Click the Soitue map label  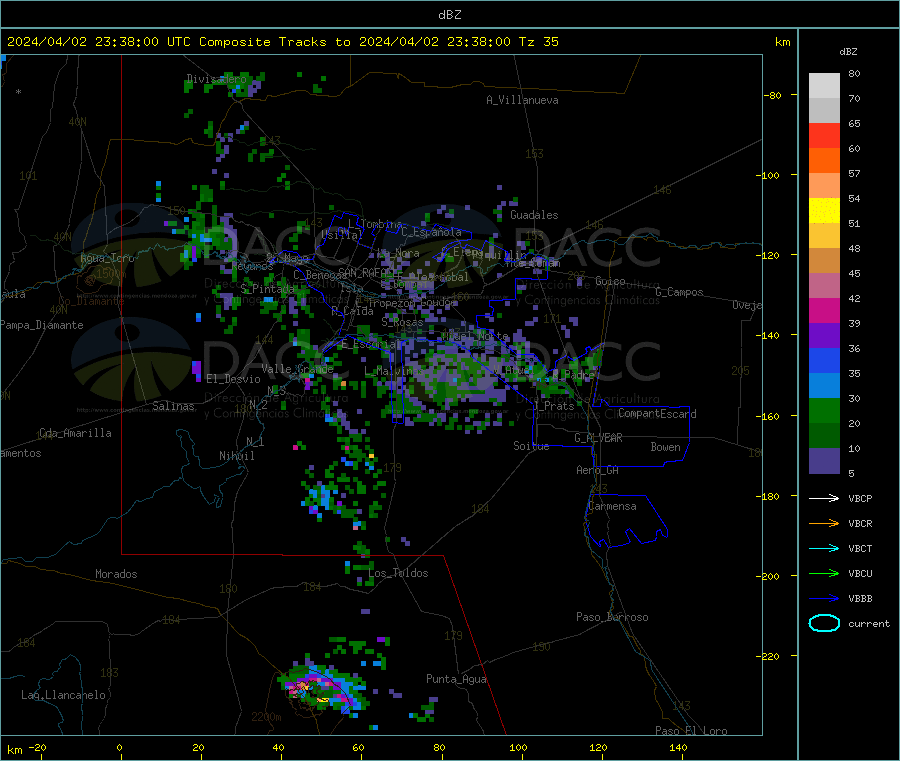pos(531,446)
